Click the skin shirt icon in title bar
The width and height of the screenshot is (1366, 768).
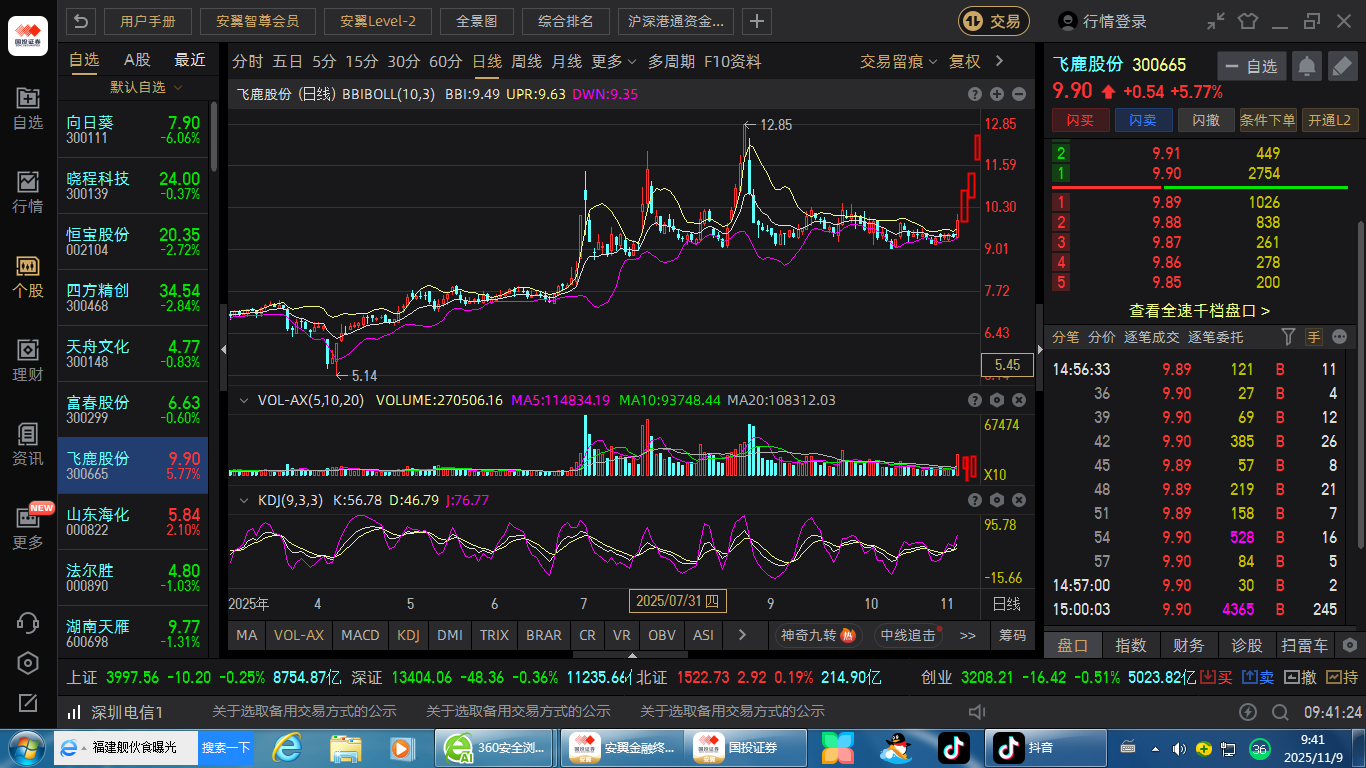tap(1247, 21)
